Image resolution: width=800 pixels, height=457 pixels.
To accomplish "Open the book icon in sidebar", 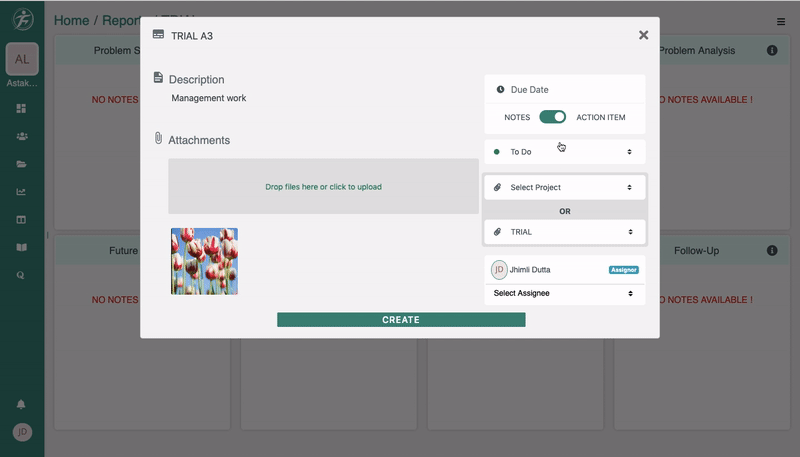I will coord(21,247).
